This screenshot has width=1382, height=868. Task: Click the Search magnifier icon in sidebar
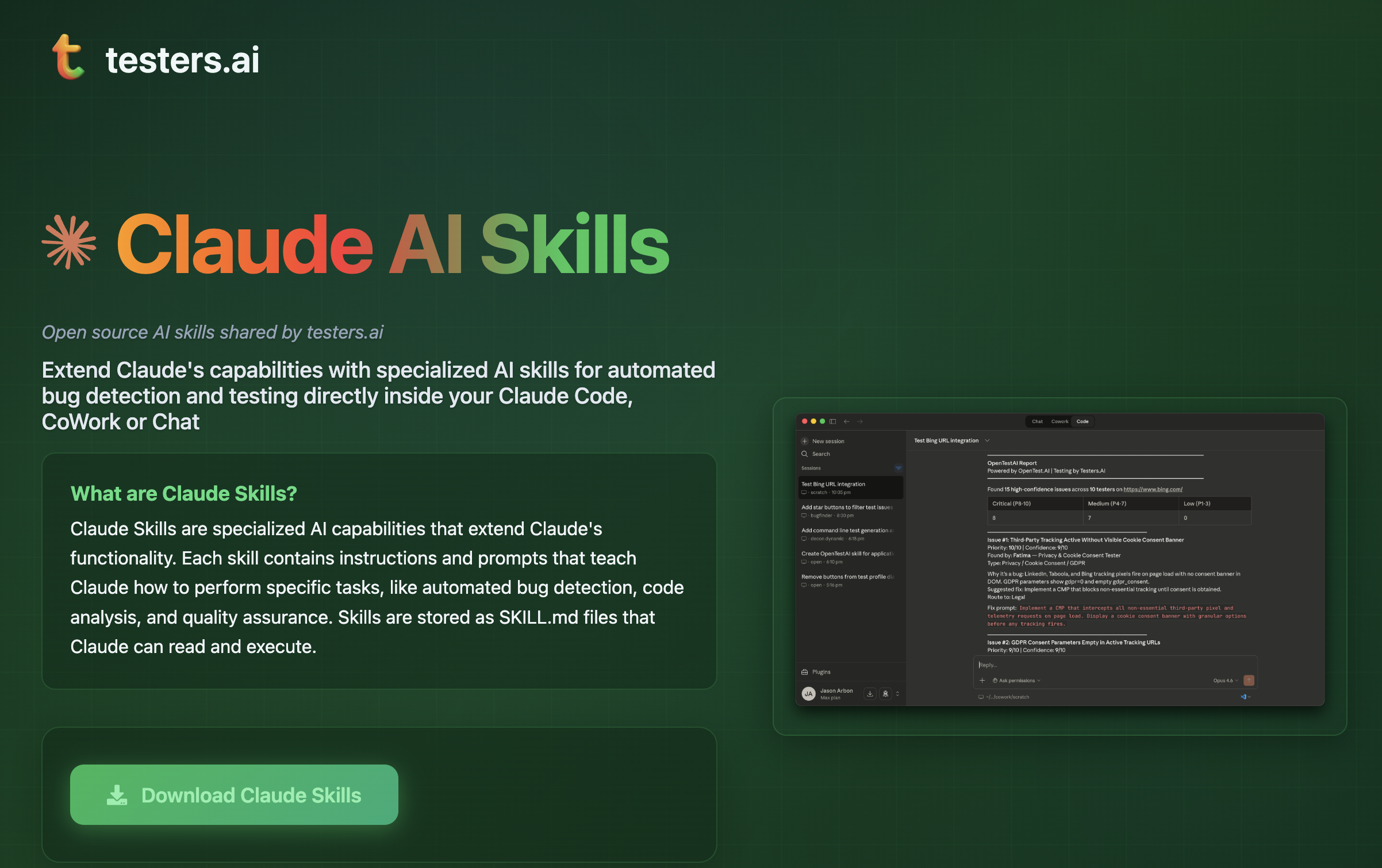805,454
